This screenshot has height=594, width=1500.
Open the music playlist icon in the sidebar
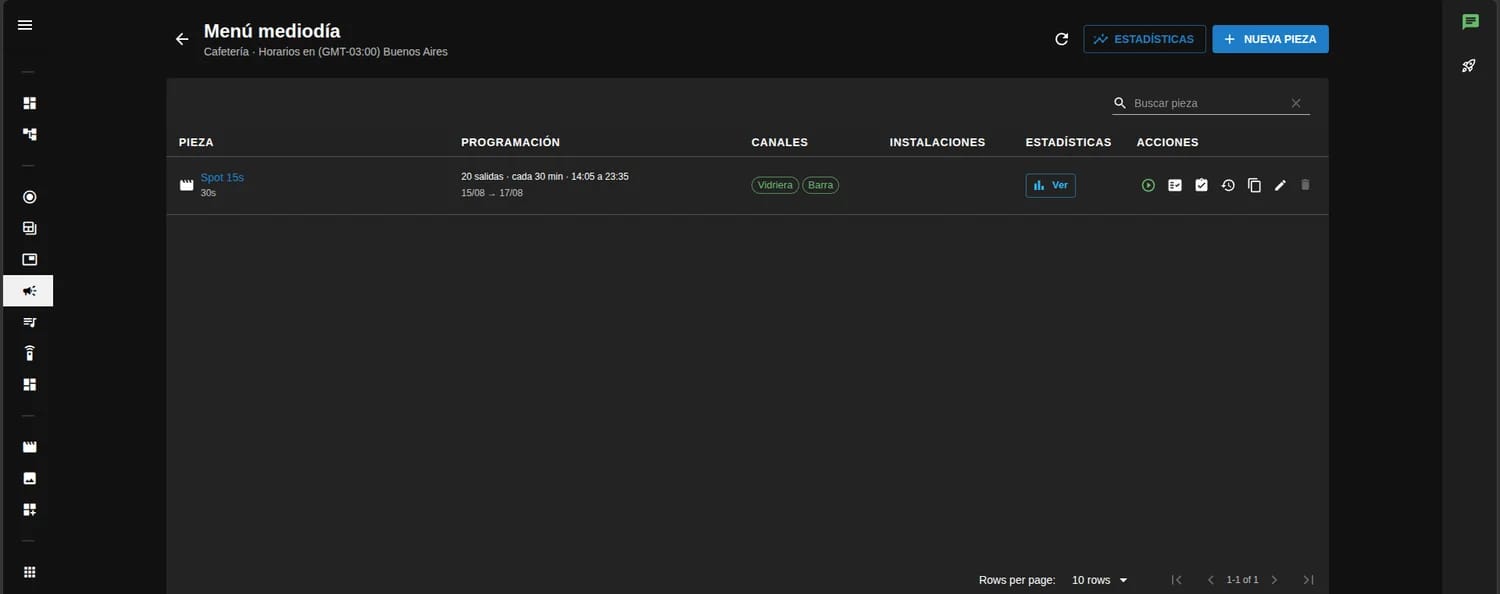click(x=29, y=322)
